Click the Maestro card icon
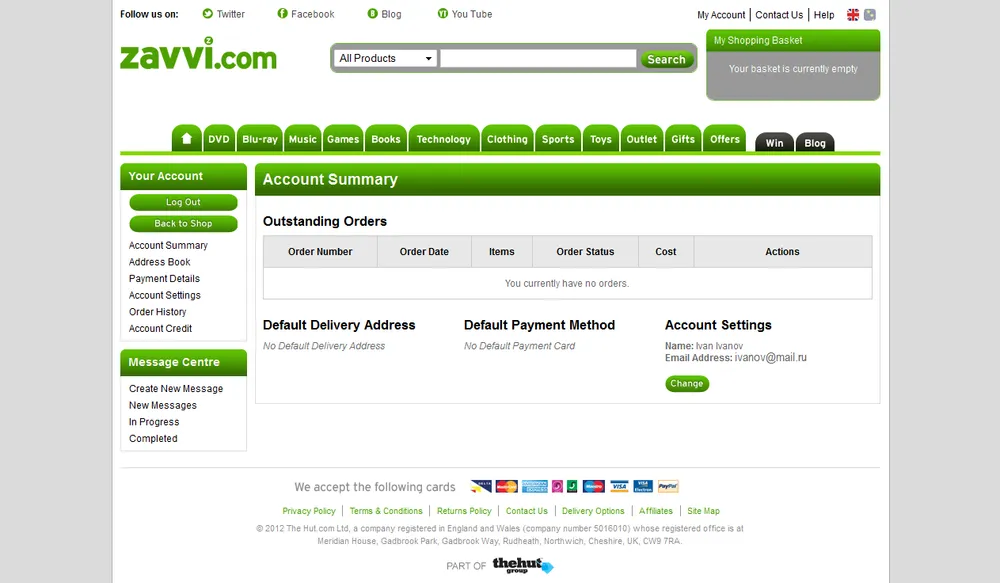The image size is (1000, 583). (594, 487)
